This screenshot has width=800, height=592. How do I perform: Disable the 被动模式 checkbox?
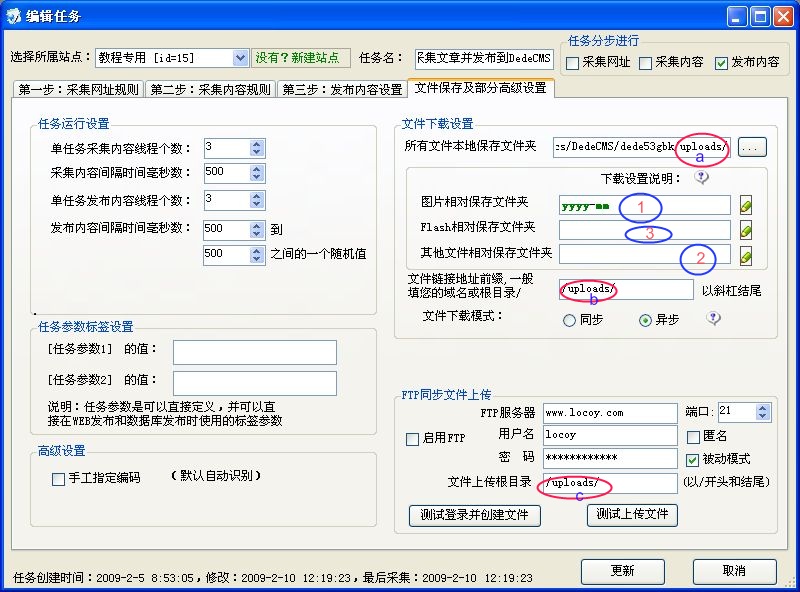pos(693,460)
